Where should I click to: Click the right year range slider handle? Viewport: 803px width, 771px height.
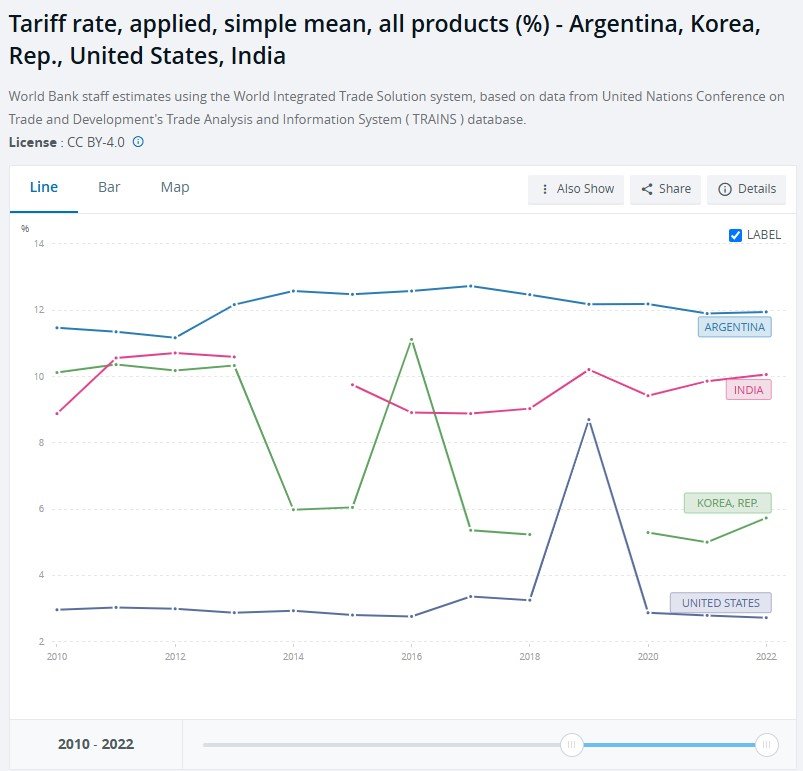767,744
